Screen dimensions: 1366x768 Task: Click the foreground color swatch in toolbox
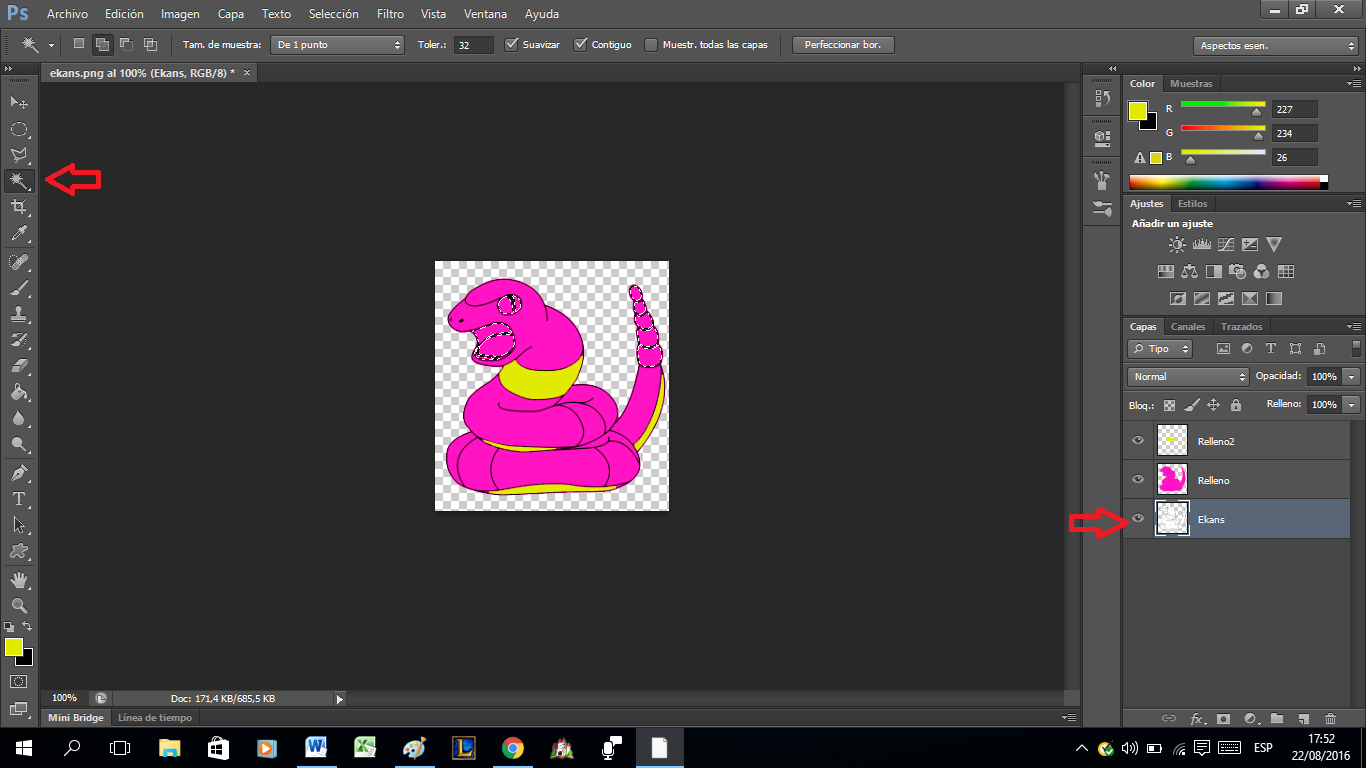14,647
